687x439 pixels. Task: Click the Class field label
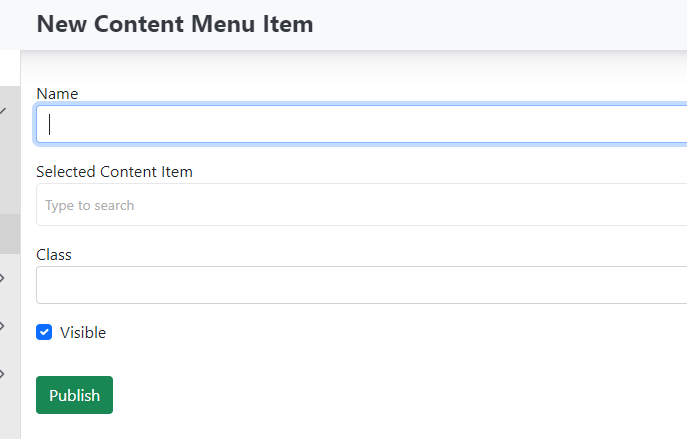[x=54, y=254]
